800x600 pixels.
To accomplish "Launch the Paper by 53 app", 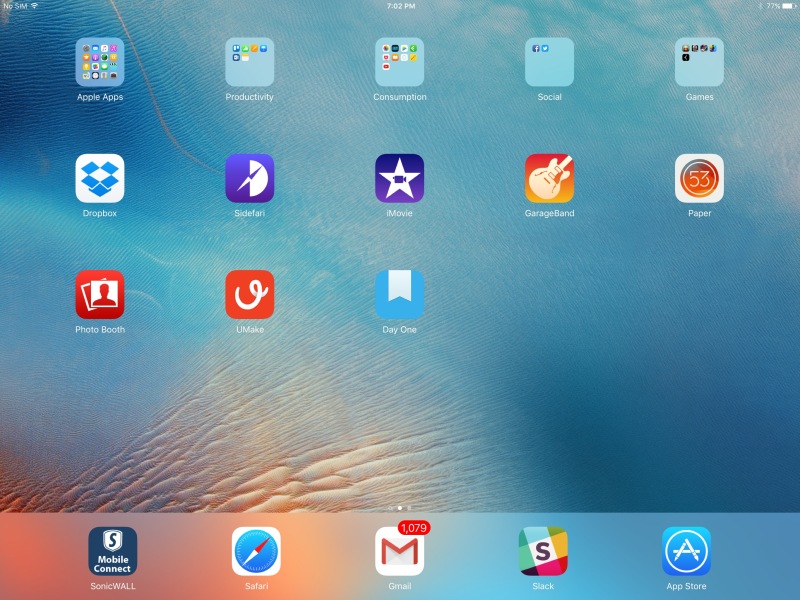I will [699, 178].
